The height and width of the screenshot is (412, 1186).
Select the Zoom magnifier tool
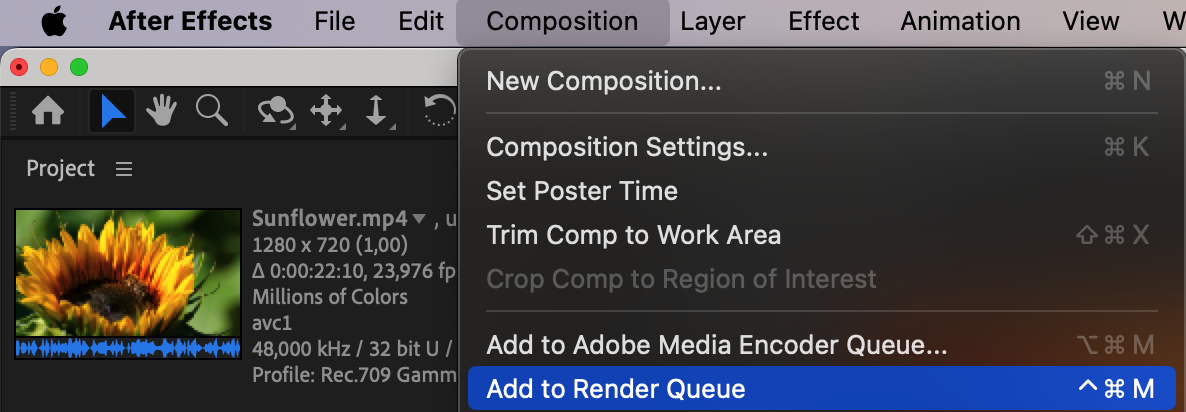(x=211, y=110)
